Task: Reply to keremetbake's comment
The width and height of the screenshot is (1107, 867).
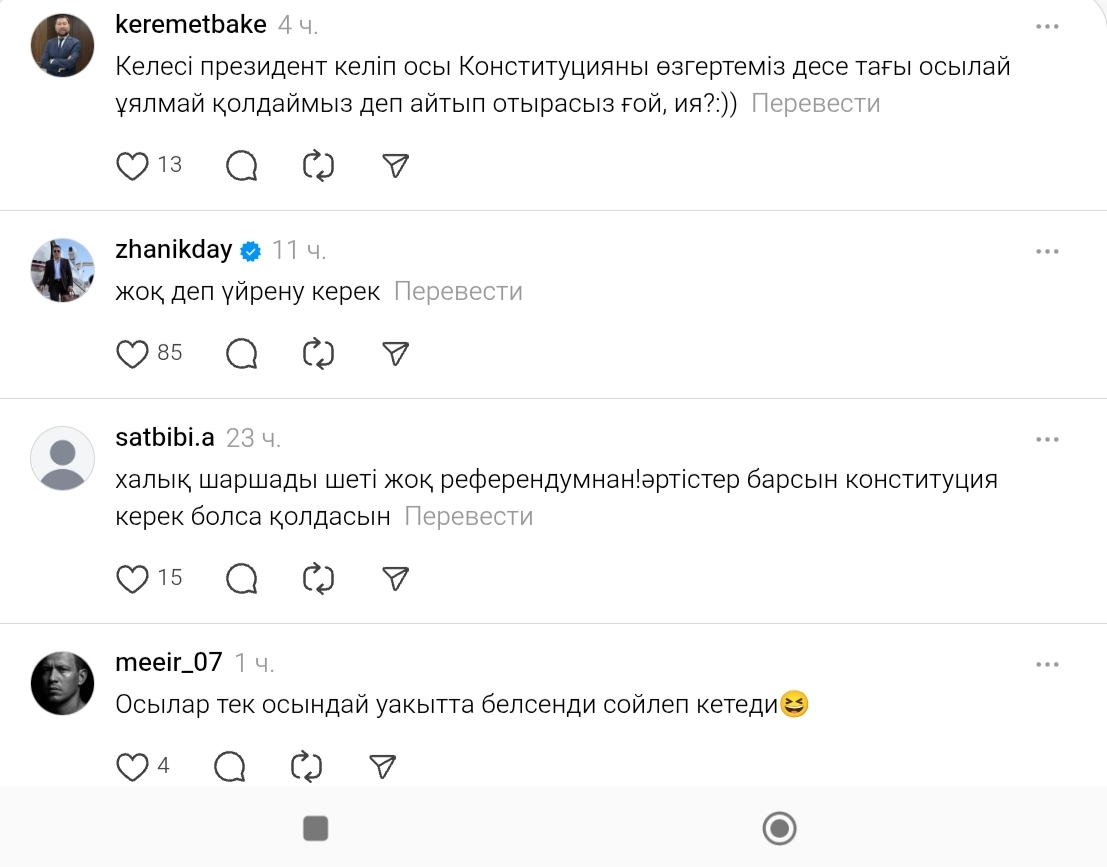Action: coord(242,166)
